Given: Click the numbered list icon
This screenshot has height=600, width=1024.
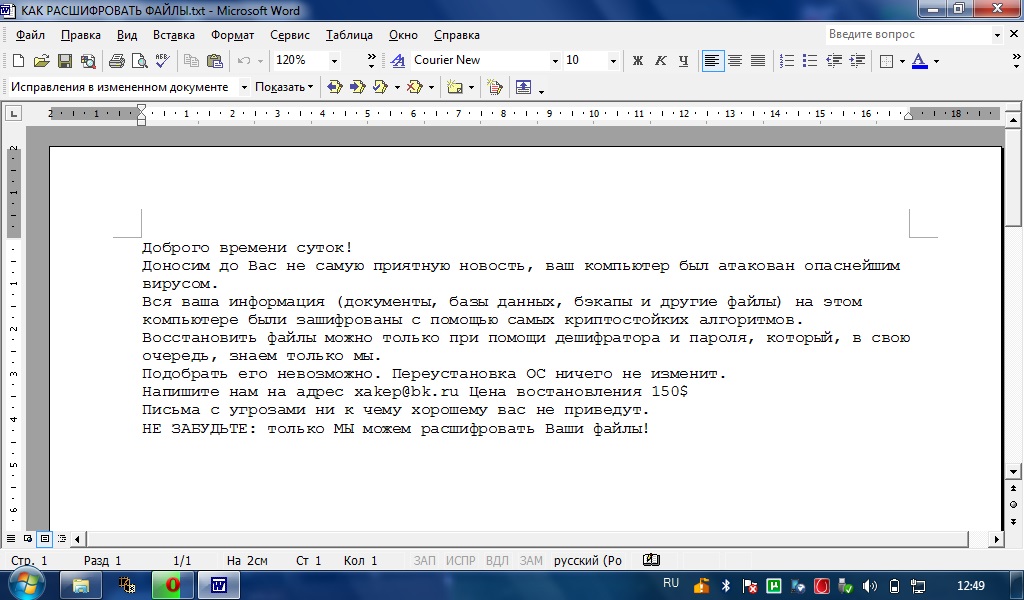Looking at the screenshot, I should [x=787, y=61].
